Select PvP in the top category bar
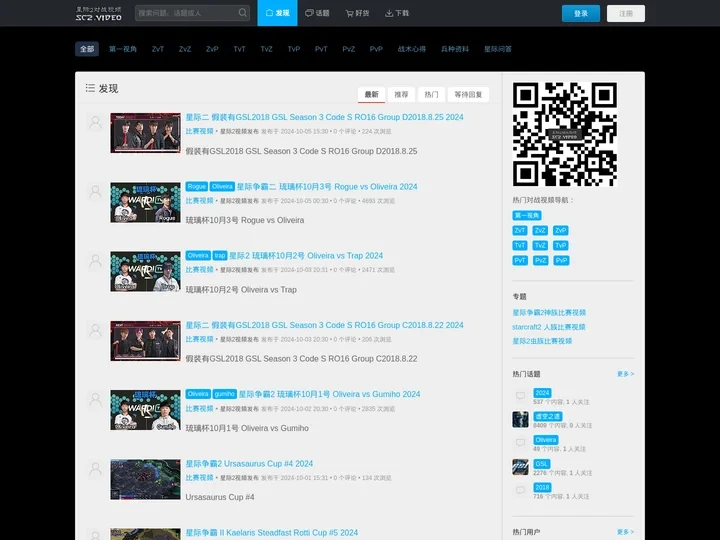Viewport: 720px width, 540px height. pos(376,49)
